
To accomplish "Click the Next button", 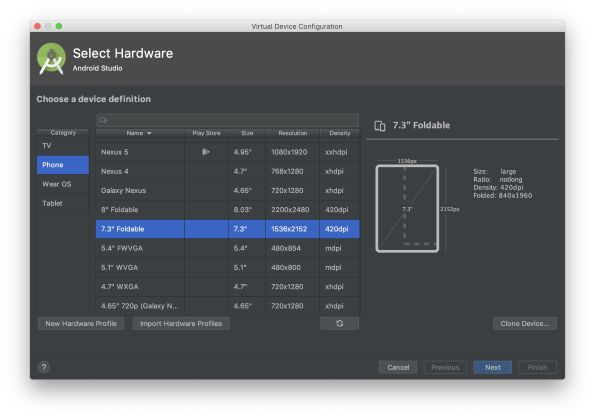I will point(493,367).
